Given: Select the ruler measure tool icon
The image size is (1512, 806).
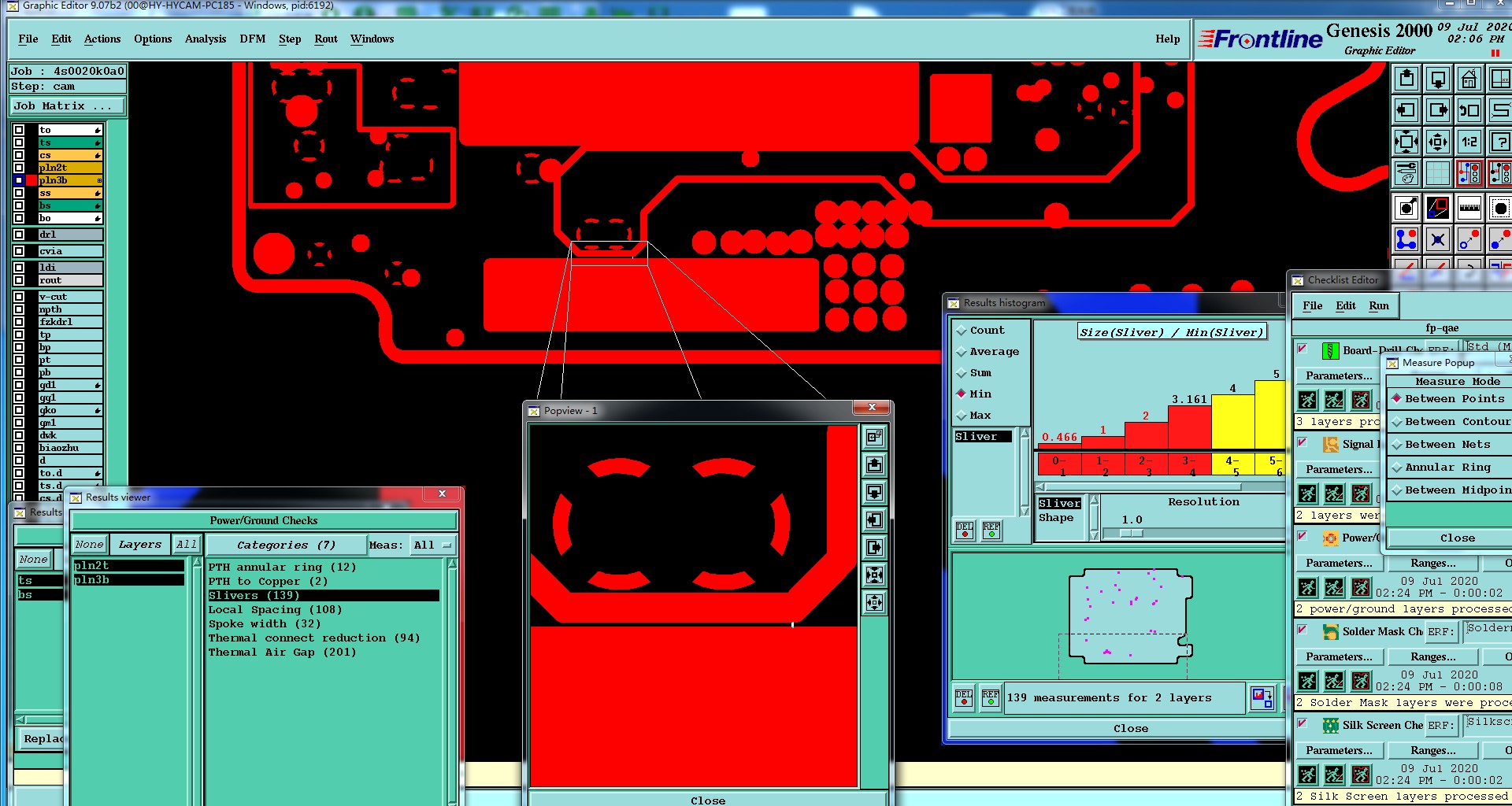Looking at the screenshot, I should tap(1469, 209).
